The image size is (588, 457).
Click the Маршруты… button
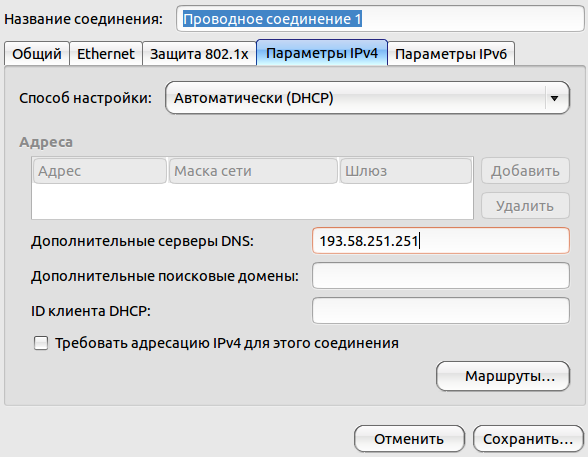[503, 376]
